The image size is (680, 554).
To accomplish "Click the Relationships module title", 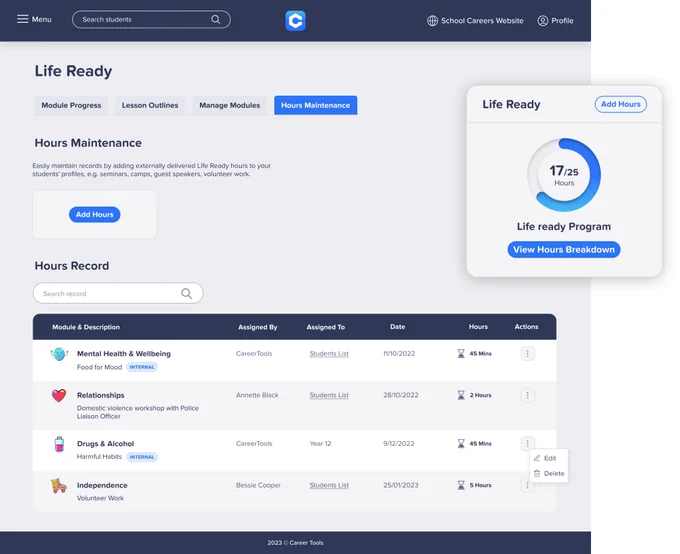I will [x=101, y=395].
